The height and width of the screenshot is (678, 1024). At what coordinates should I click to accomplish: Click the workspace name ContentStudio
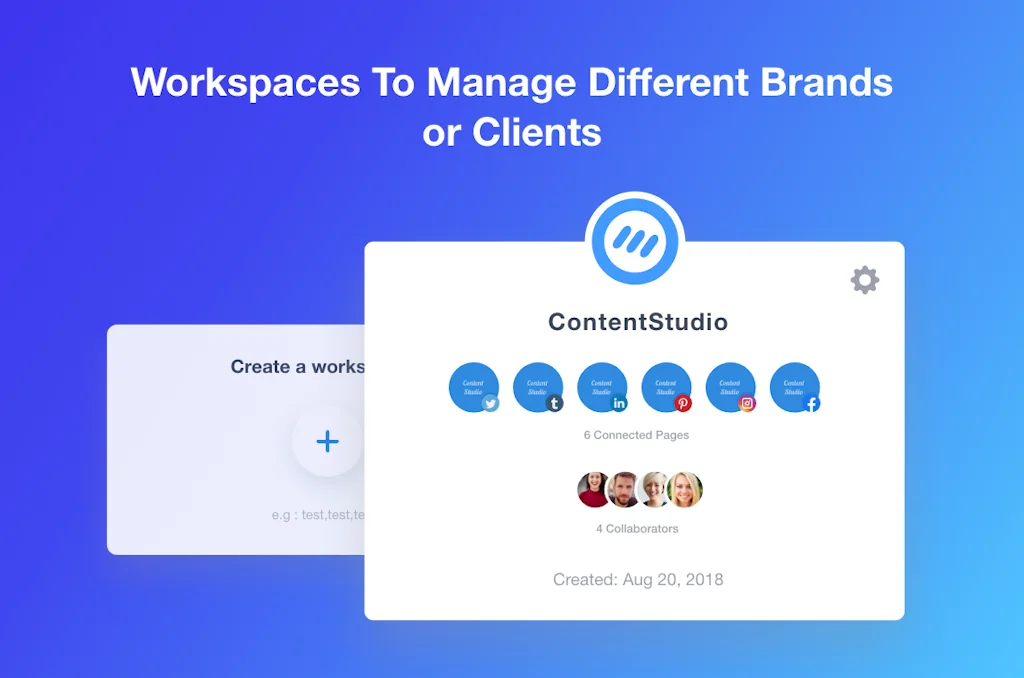click(636, 323)
